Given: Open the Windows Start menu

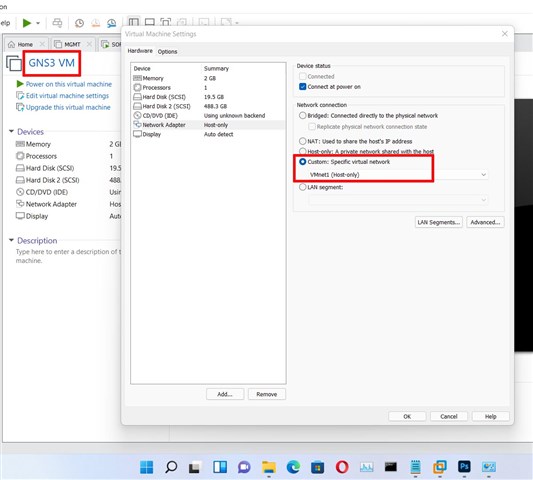Looking at the screenshot, I should point(147,467).
